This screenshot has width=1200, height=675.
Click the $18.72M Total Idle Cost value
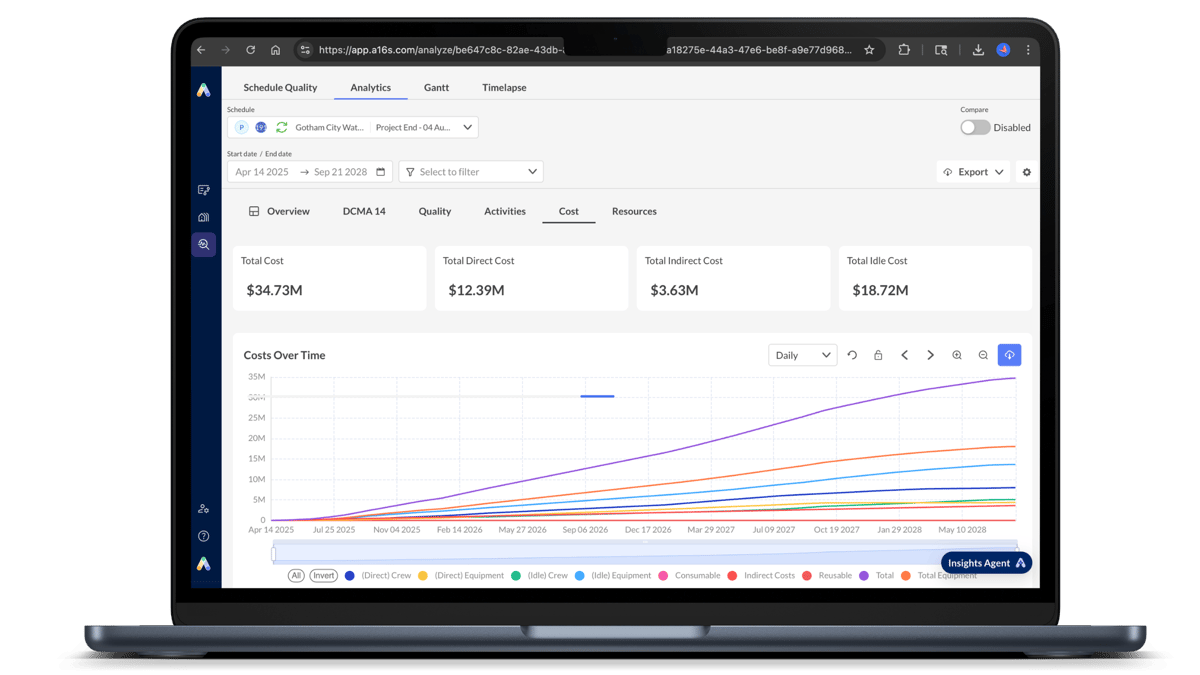point(880,291)
